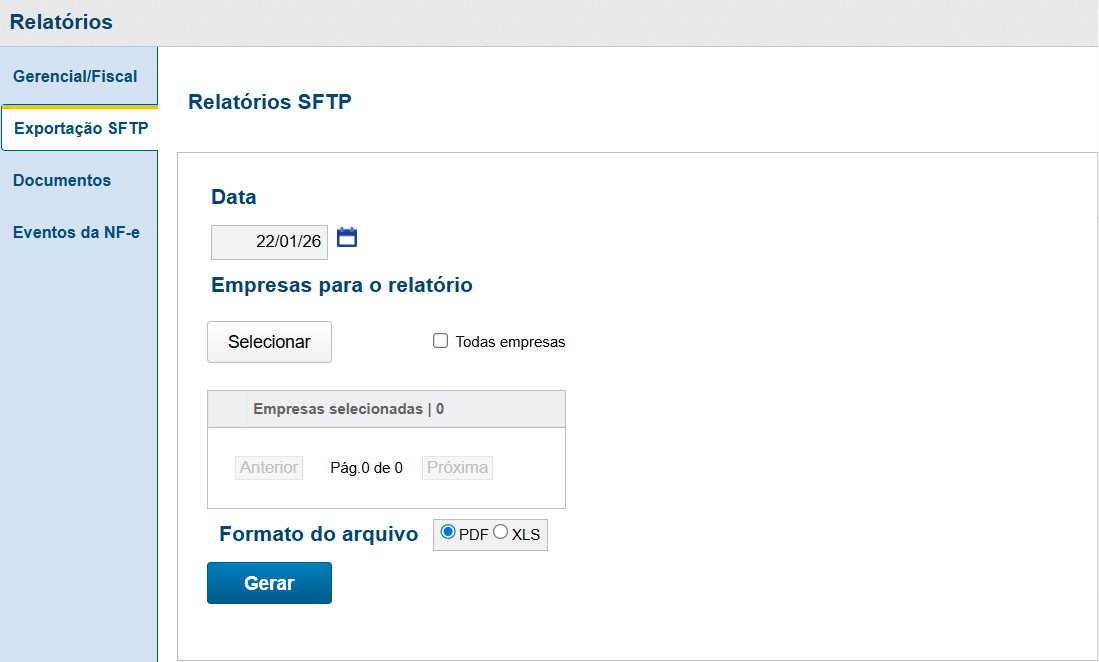Viewport: 1099px width, 662px height.
Task: Click the Pág.0 de 0 page indicator
Action: (366, 467)
